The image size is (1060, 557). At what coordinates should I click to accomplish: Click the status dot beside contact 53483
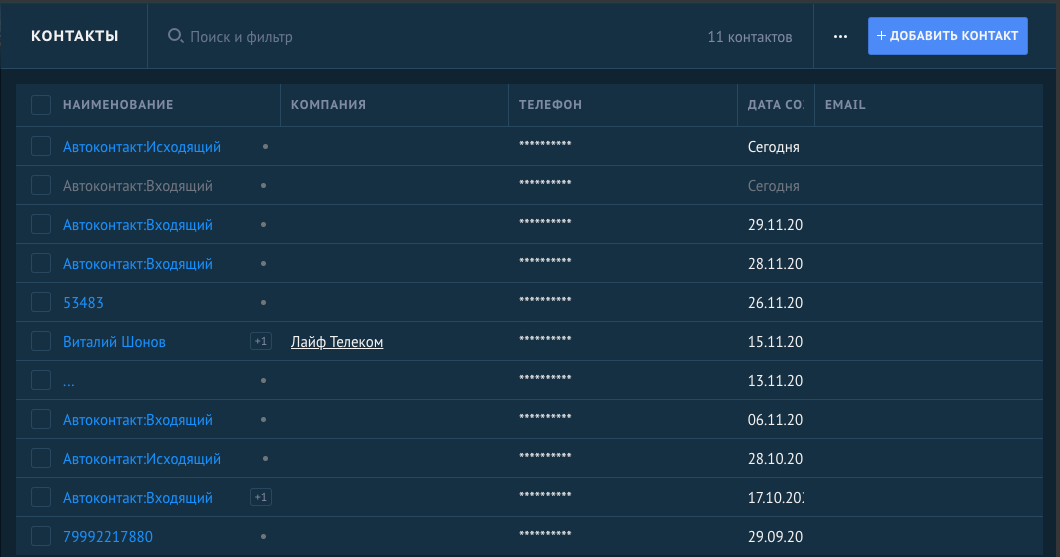[x=265, y=303]
